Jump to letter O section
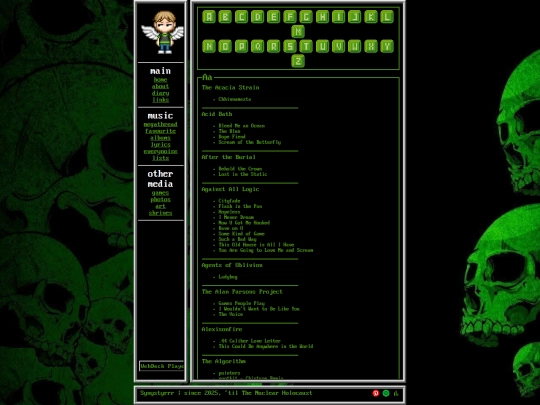Image resolution: width=540 pixels, height=405 pixels. pos(225,46)
